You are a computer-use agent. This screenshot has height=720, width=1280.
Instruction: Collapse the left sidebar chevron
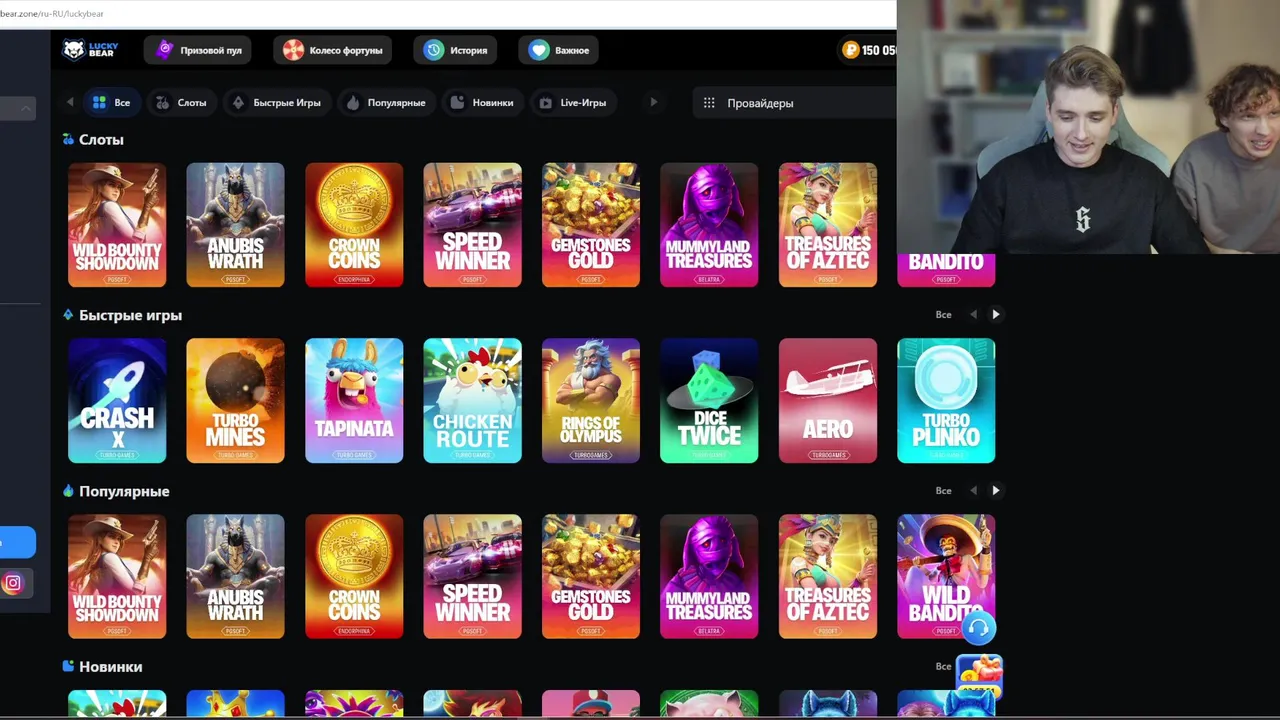pos(26,108)
